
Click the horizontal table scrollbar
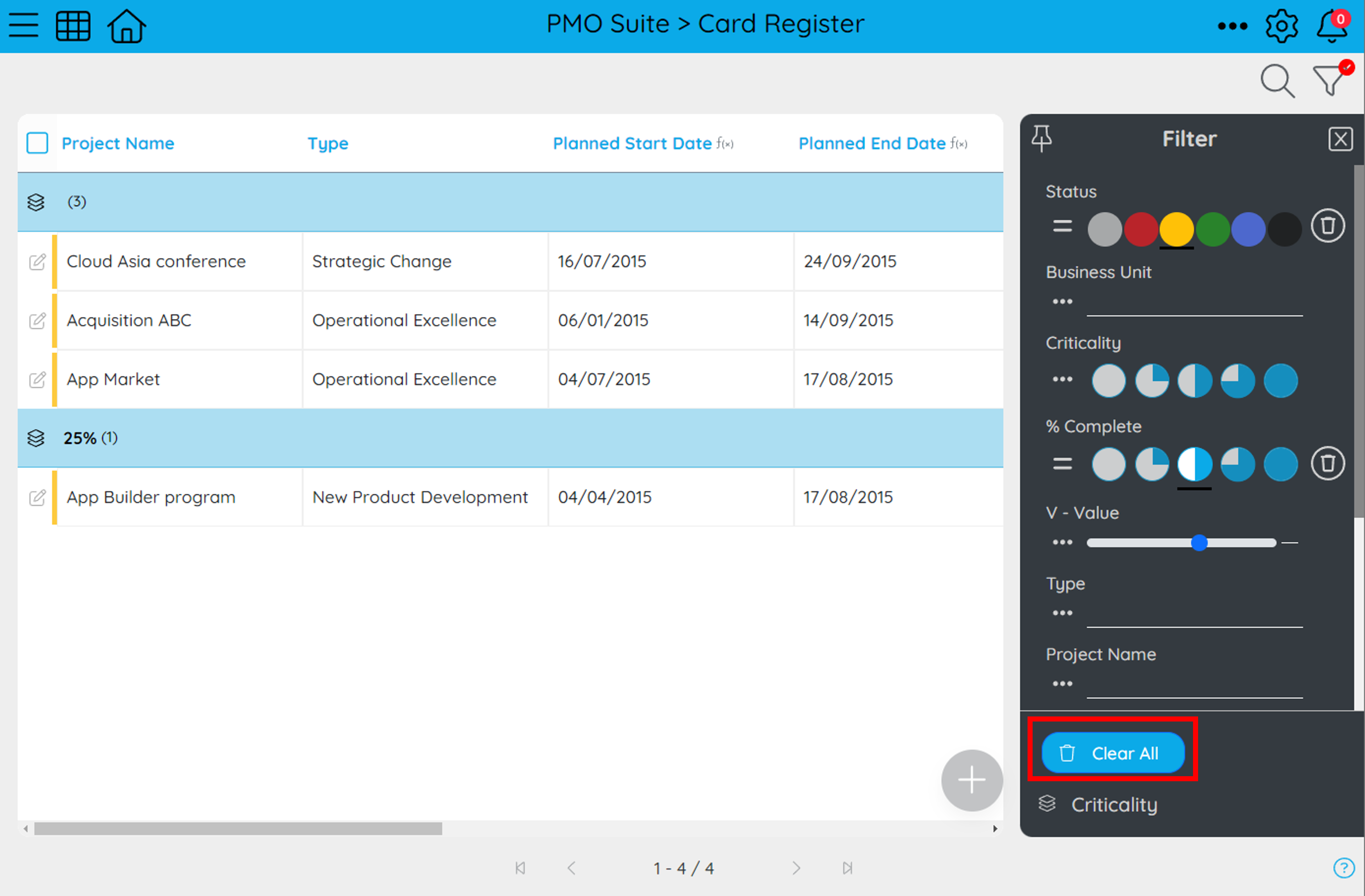[238, 829]
